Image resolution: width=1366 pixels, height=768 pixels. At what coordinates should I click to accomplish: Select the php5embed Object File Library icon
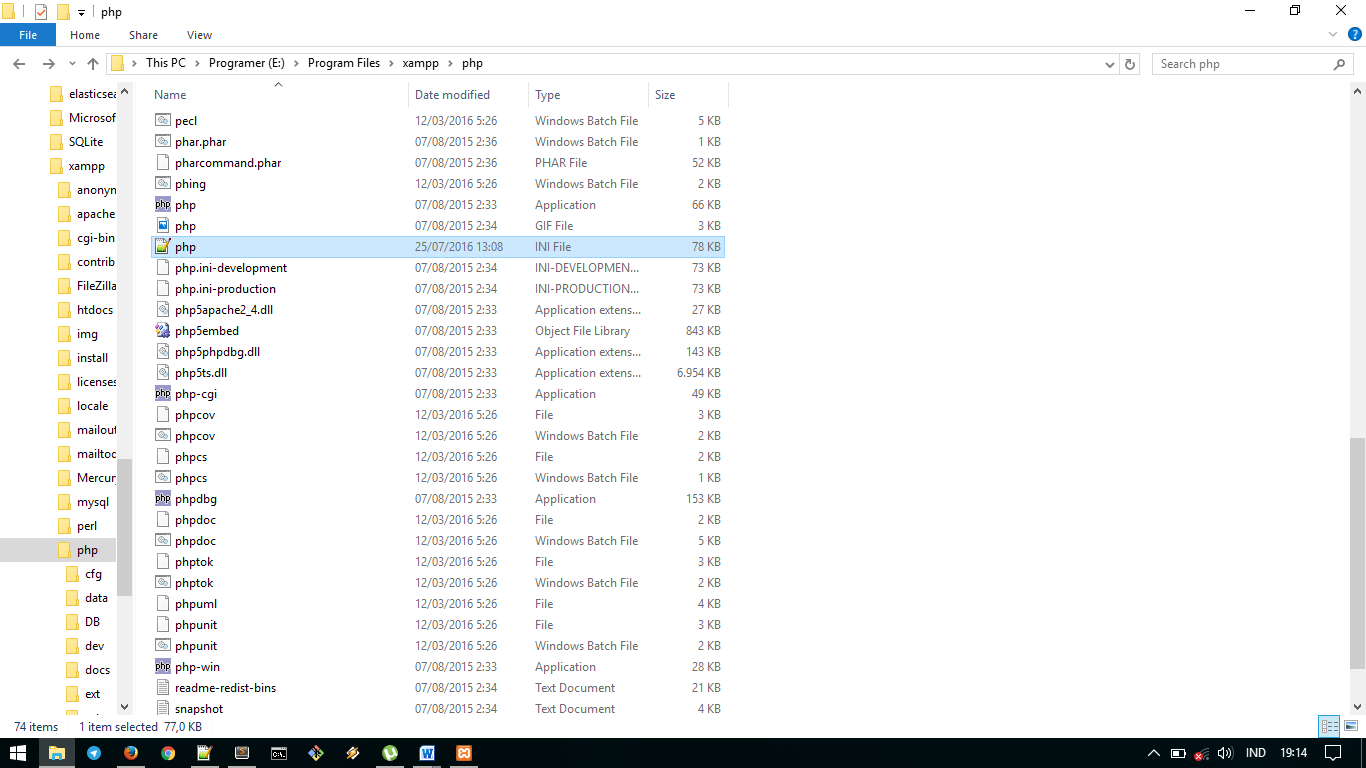163,330
